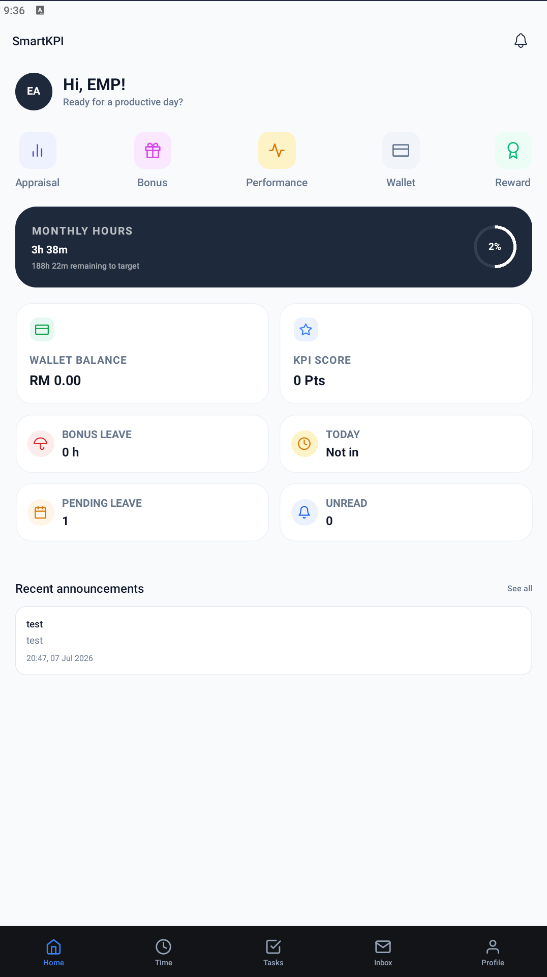Switch to the Time tab

163,952
